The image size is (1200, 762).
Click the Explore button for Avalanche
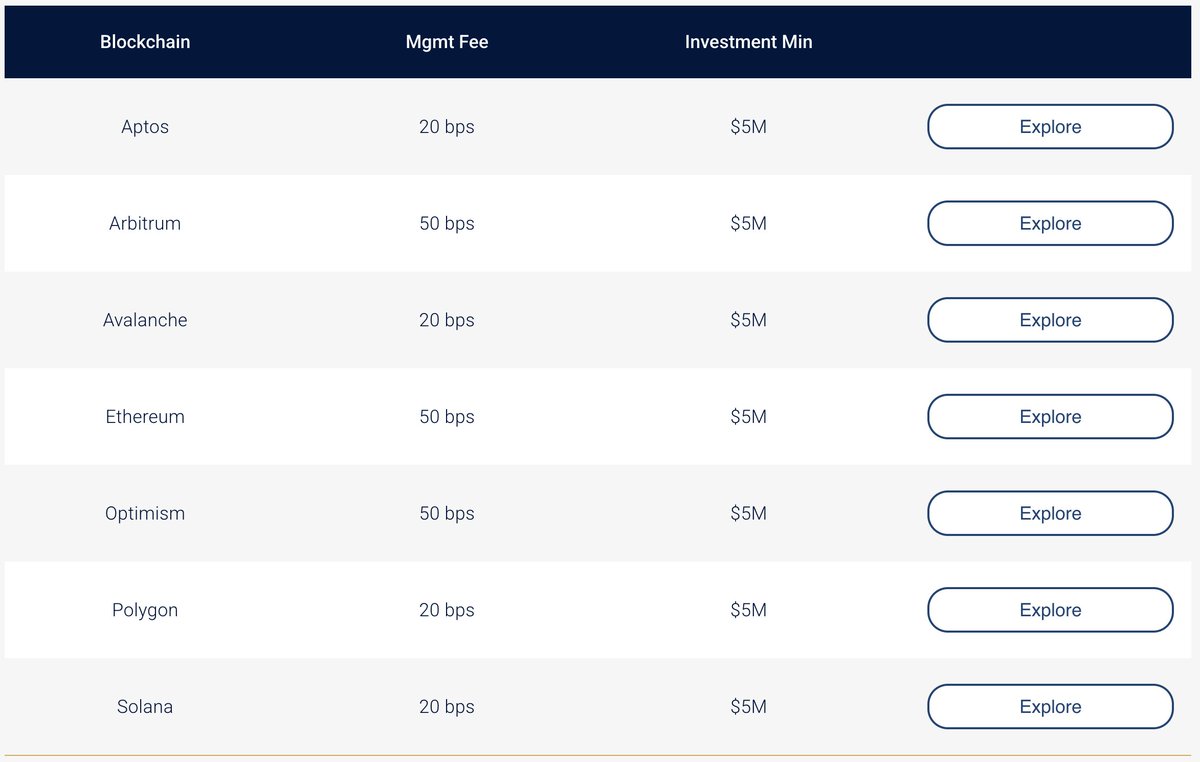point(1050,320)
